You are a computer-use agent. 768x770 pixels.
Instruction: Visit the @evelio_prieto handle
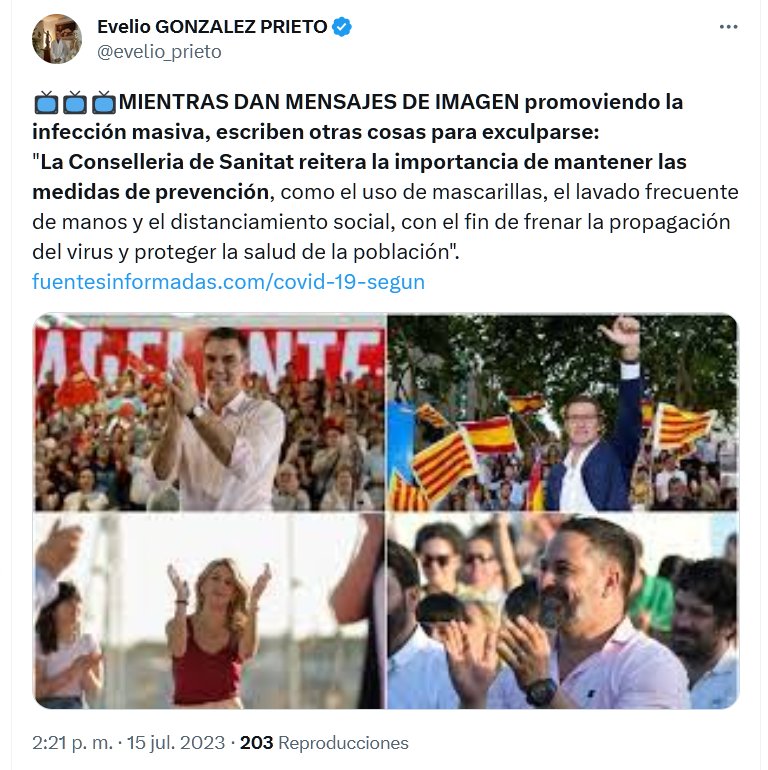point(159,52)
